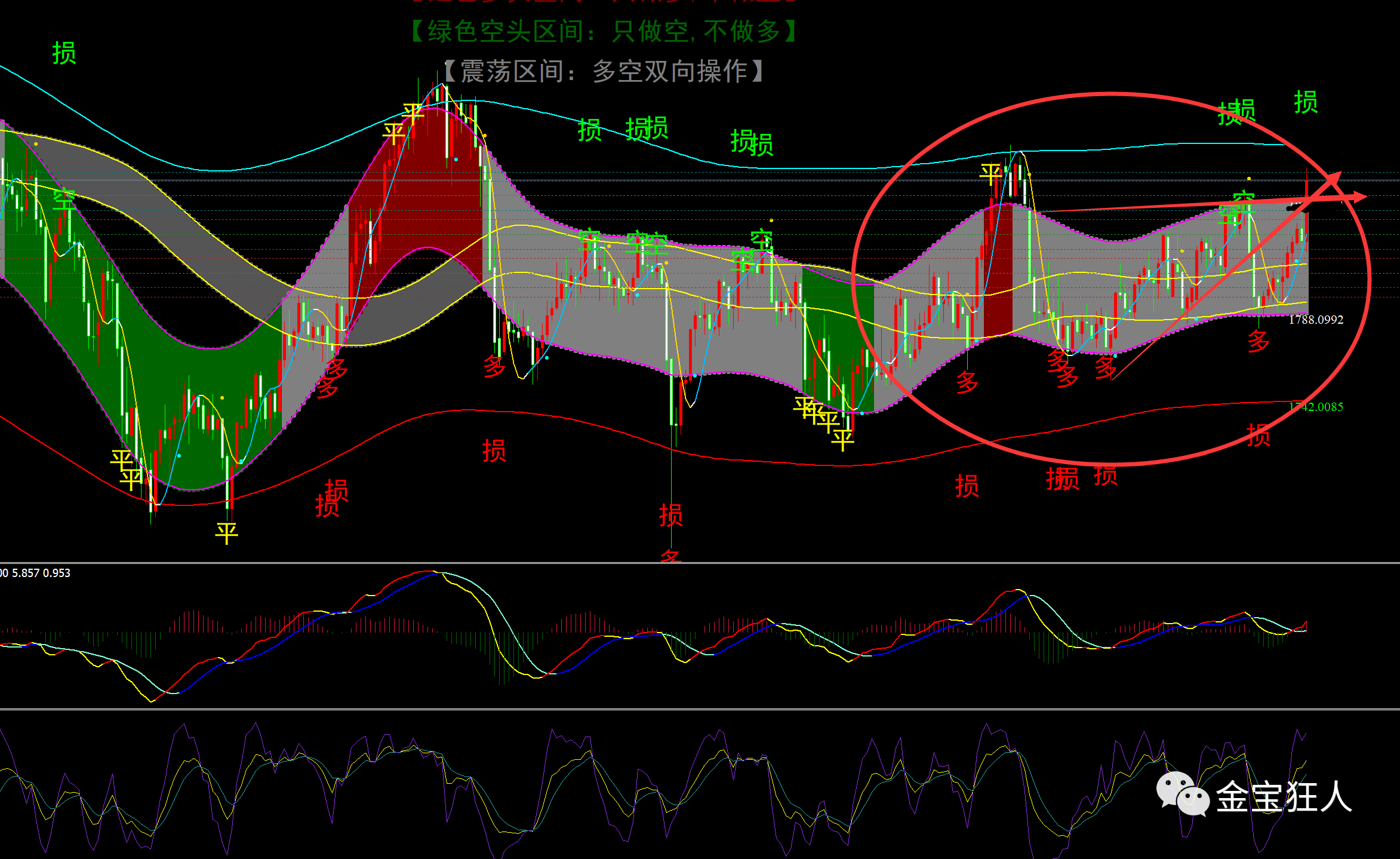Click the red 多 marker left of the dip at 828
Screen dimensions: 1400x859
point(494,366)
